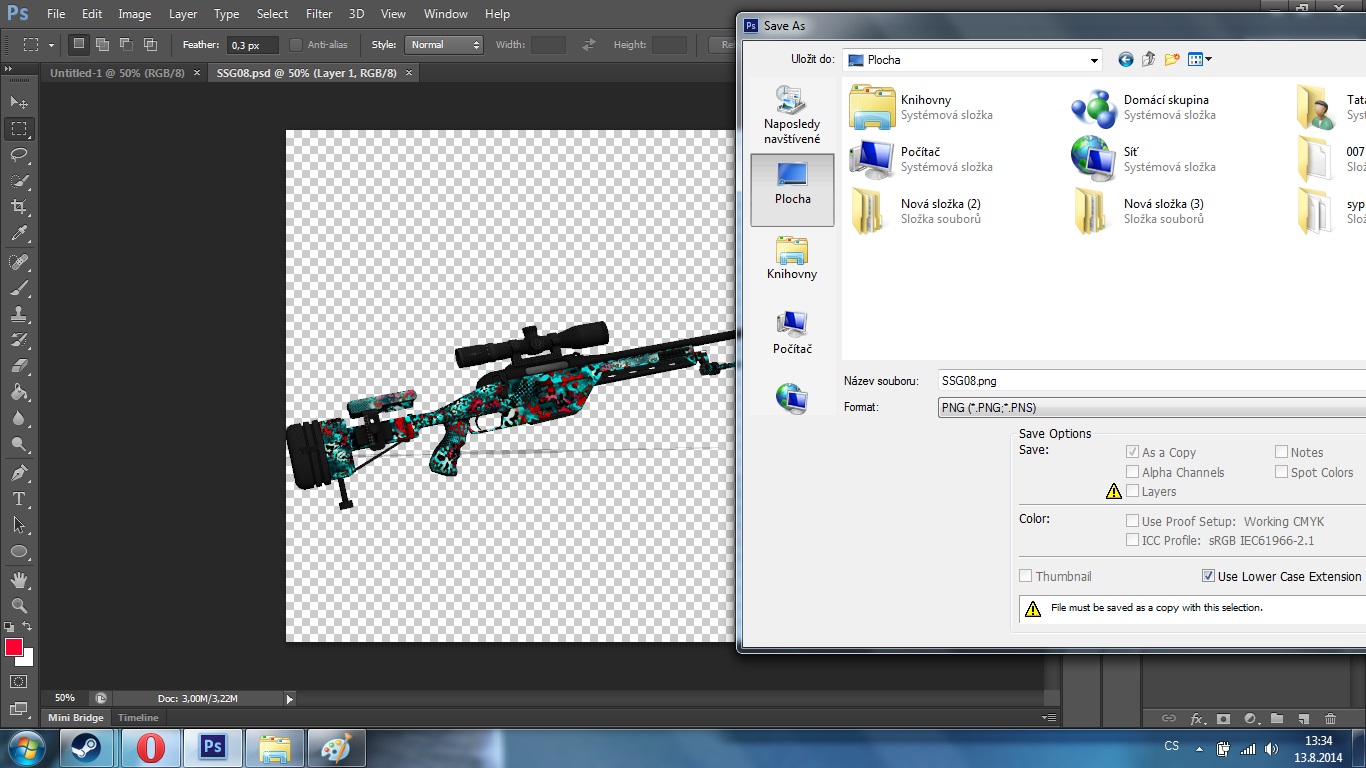Image resolution: width=1366 pixels, height=768 pixels.
Task: Select the Clone Stamp tool
Action: click(x=19, y=314)
